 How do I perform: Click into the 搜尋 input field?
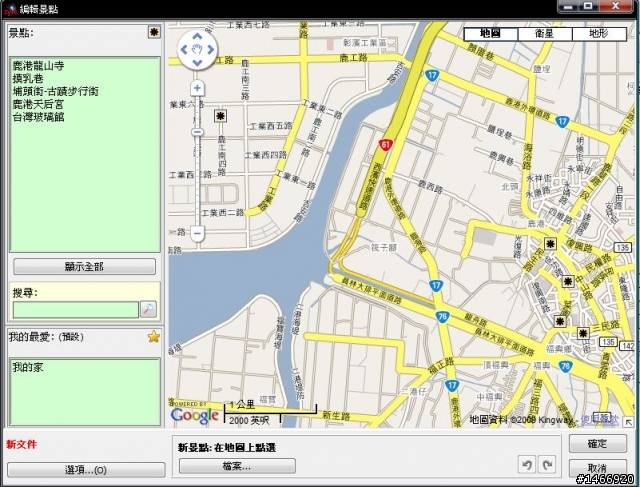[x=76, y=309]
